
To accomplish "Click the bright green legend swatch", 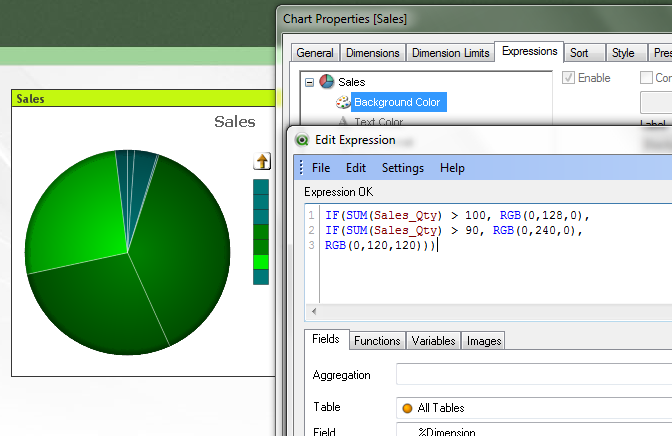I will pyautogui.click(x=261, y=262).
